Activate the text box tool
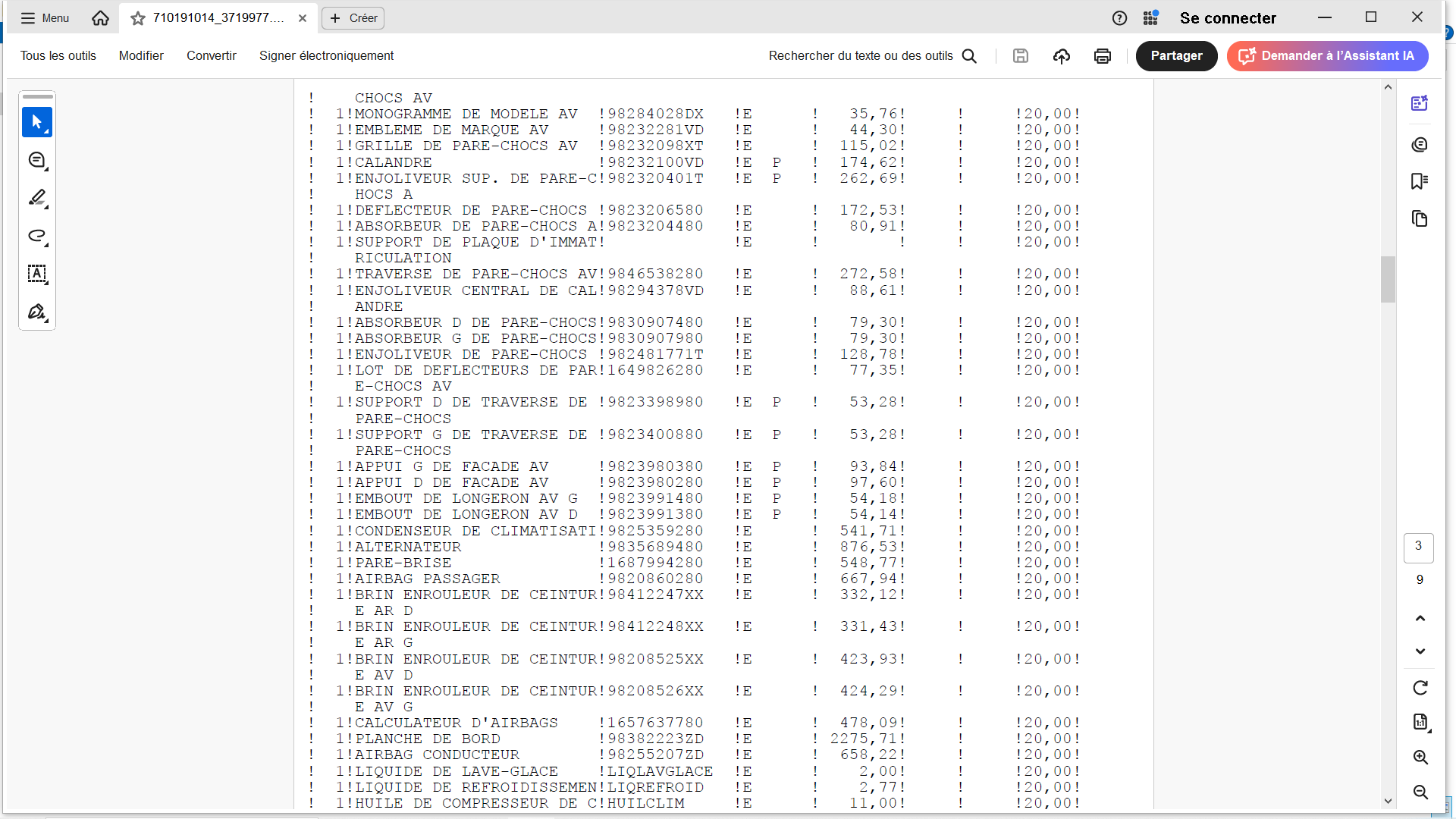This screenshot has height=819, width=1456. pos(36,274)
